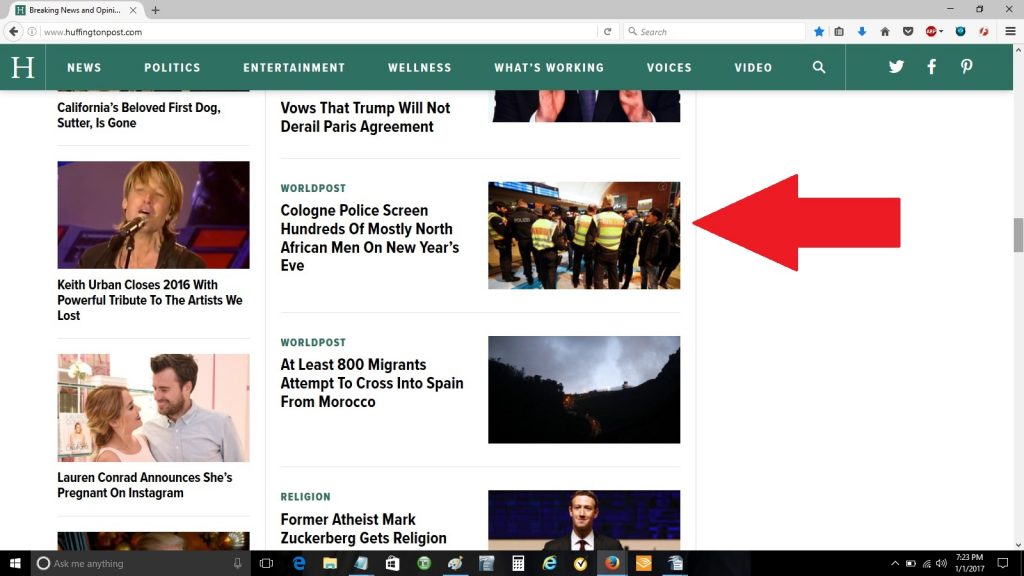Visit the Huffington Post Twitter page
This screenshot has width=1024, height=576.
(896, 67)
